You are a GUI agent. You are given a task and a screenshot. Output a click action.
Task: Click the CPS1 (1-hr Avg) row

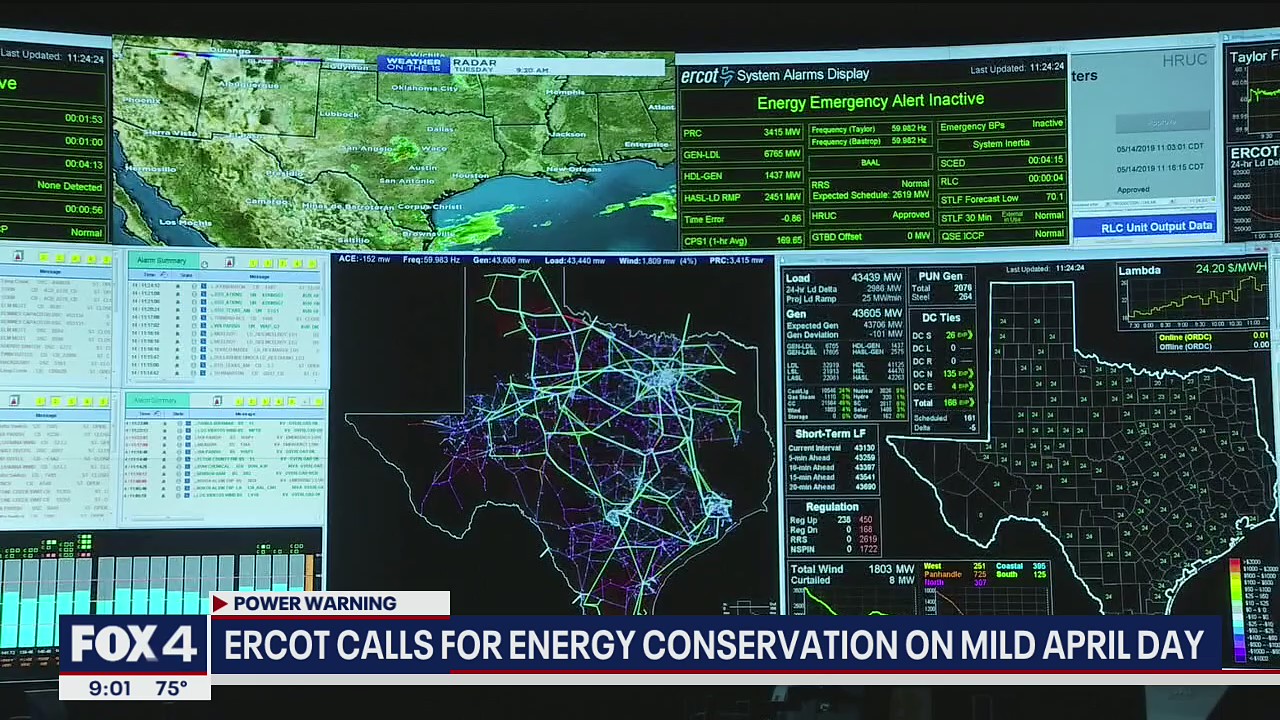click(x=742, y=241)
